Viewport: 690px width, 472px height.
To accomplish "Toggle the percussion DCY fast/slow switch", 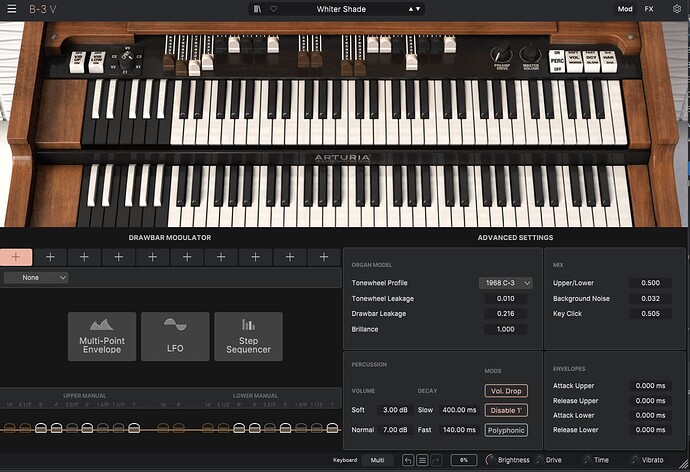I will click(x=591, y=62).
